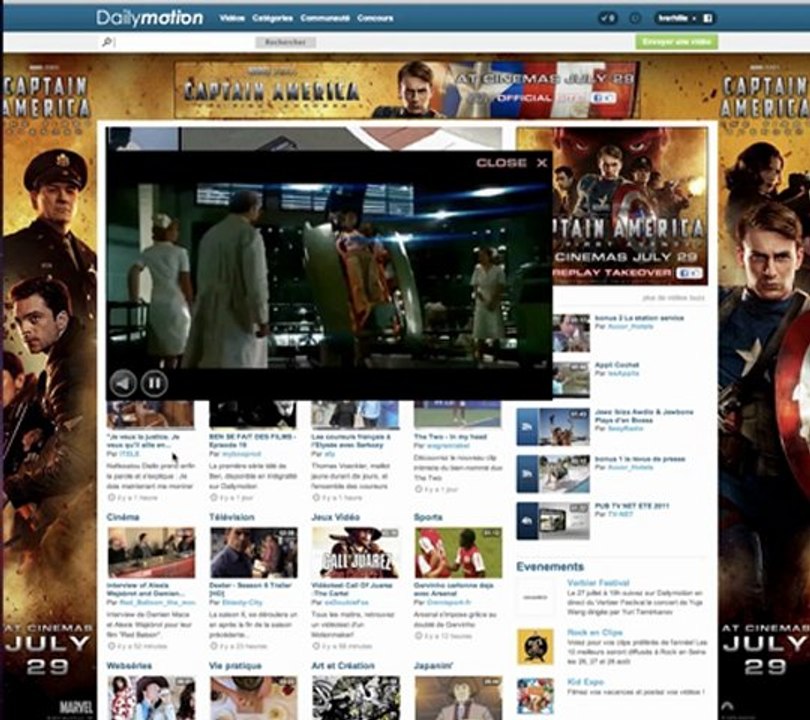Click the 4h badge beside PUB TV NET video
This screenshot has width=810, height=720.
(x=527, y=521)
